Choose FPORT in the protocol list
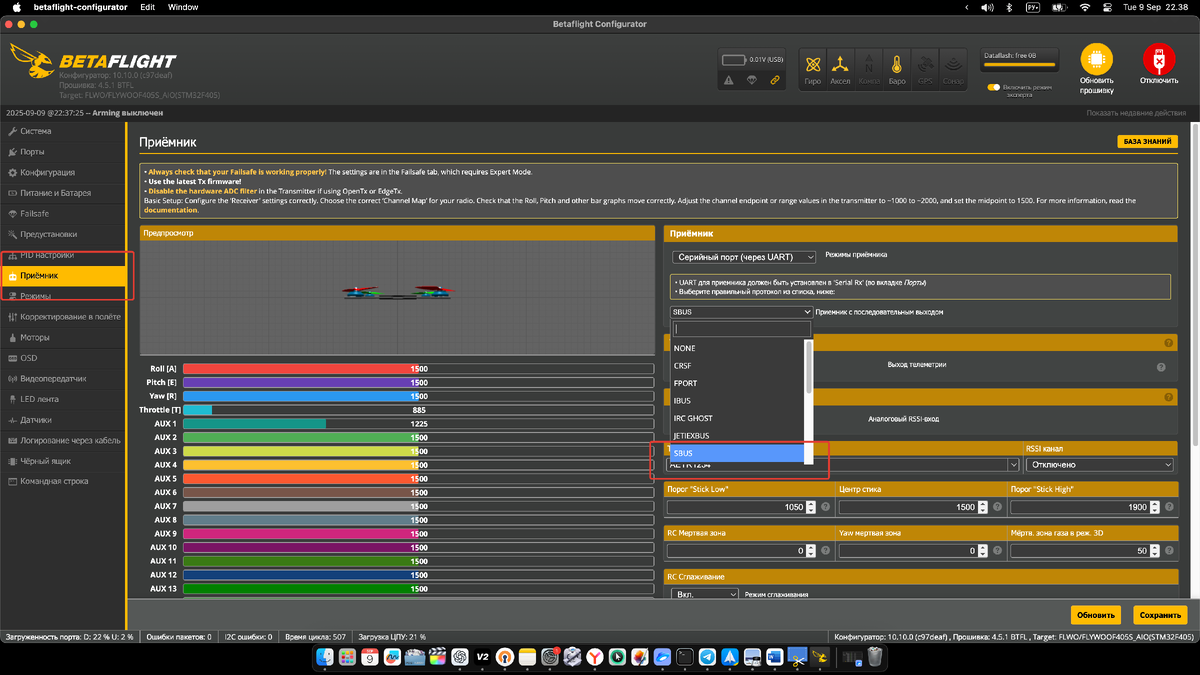 point(738,383)
